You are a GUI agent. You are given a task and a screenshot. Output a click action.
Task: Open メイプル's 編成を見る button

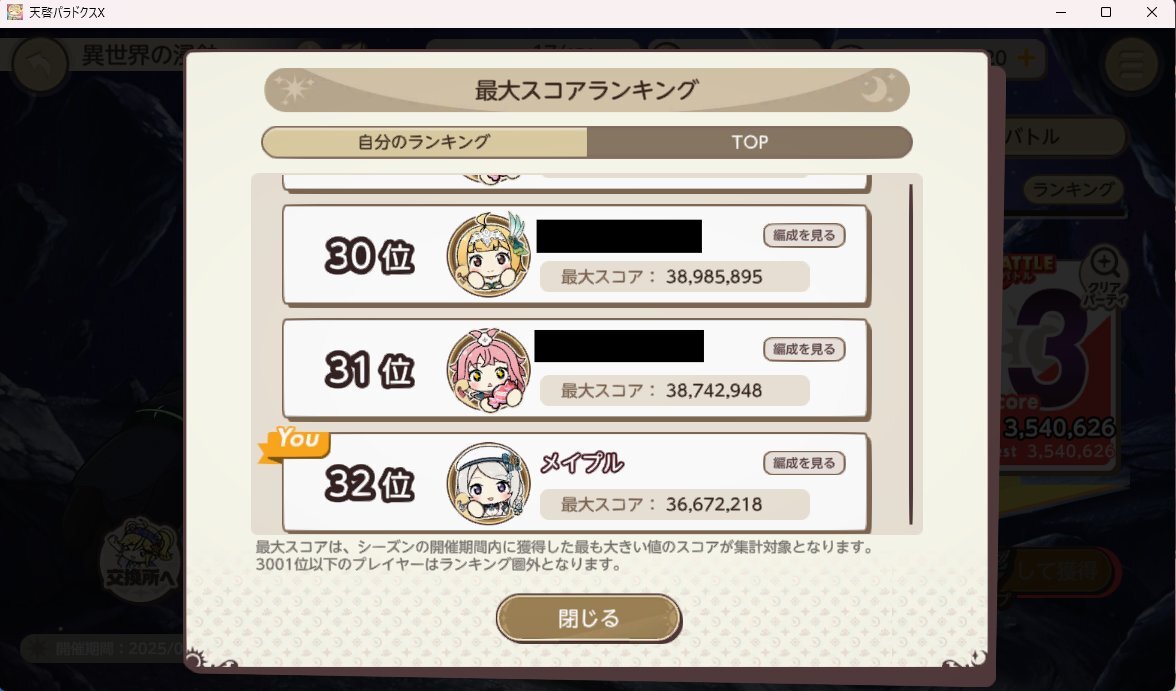click(x=804, y=463)
